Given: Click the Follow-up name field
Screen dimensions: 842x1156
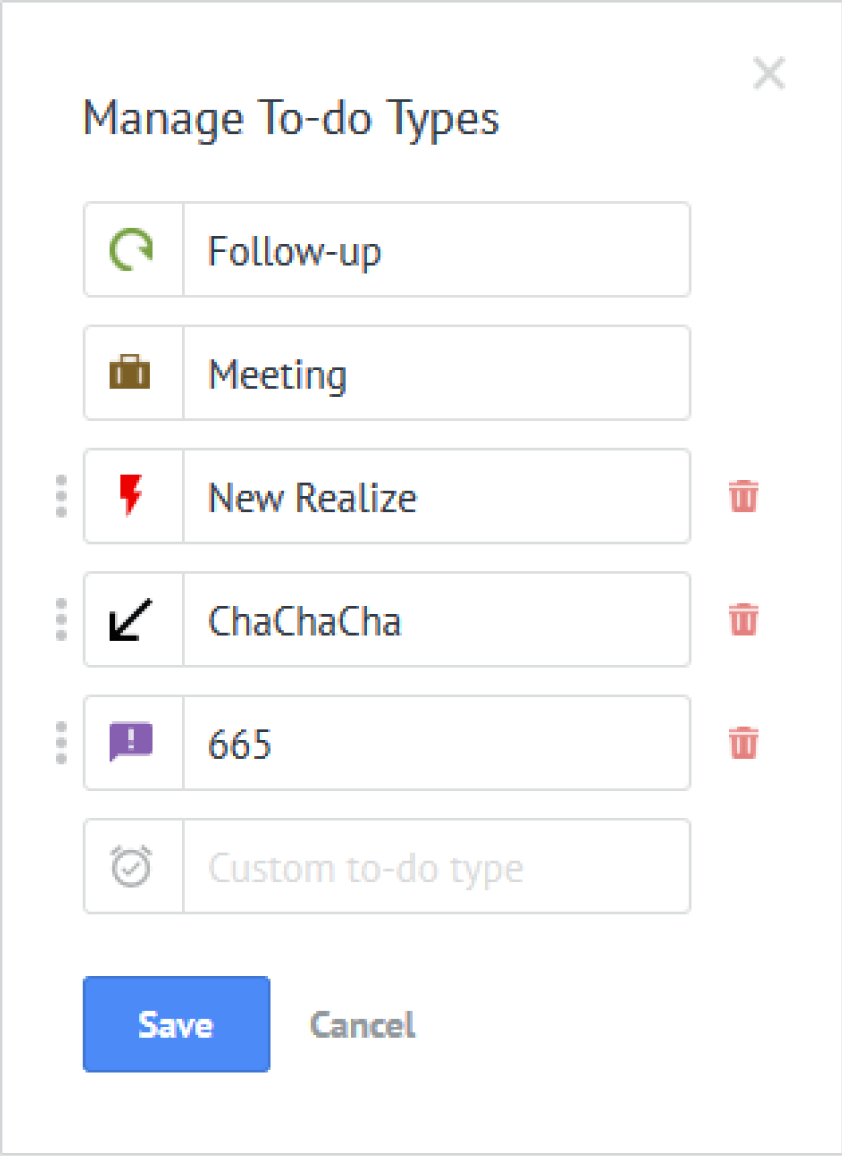Looking at the screenshot, I should point(436,250).
